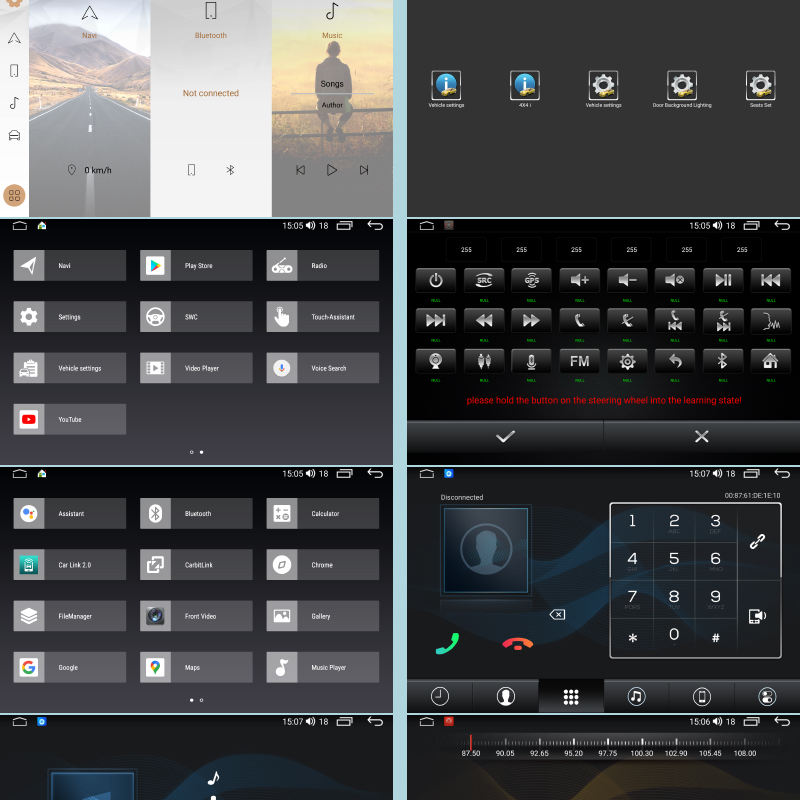Screen dimensions: 800x800
Task: Launch CarbitLink app
Action: coord(196,565)
